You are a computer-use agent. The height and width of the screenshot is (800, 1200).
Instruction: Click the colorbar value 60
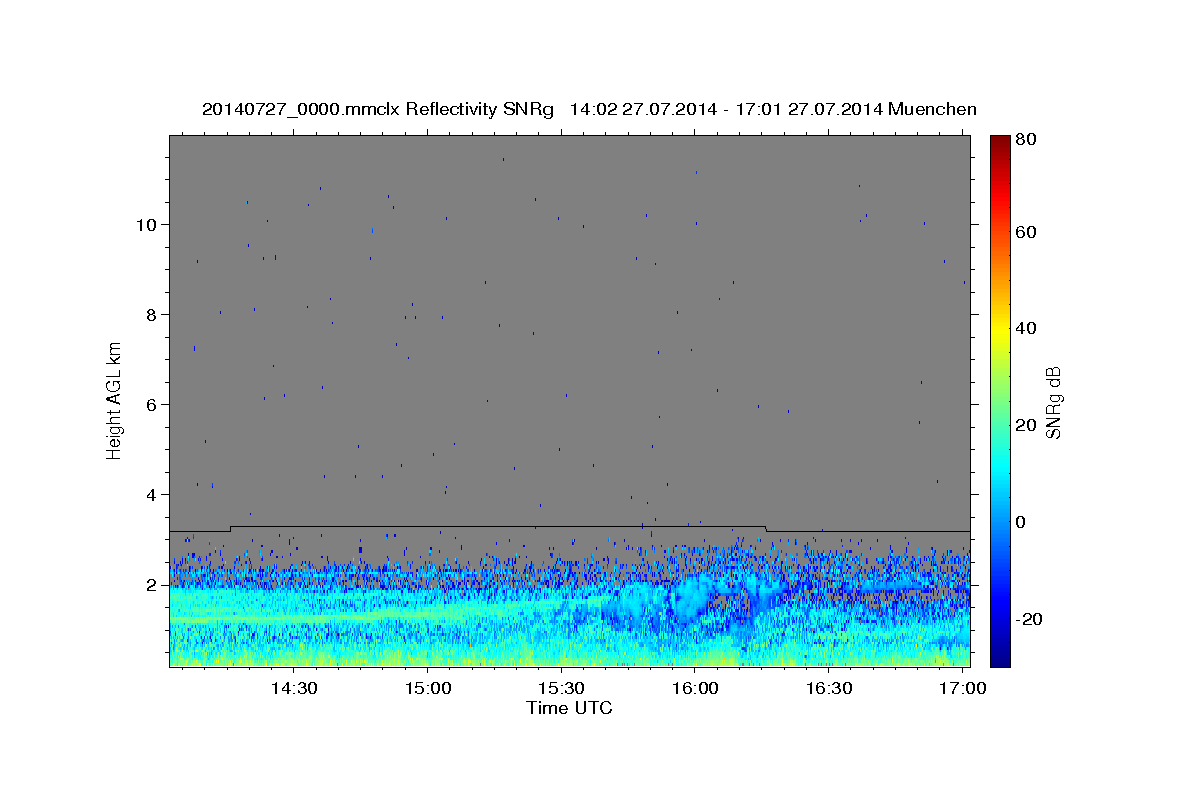[x=1027, y=232]
